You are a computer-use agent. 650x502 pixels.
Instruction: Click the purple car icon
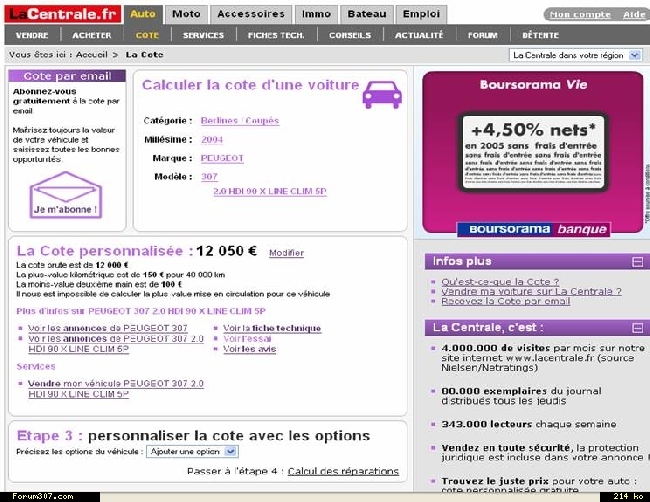[382, 95]
